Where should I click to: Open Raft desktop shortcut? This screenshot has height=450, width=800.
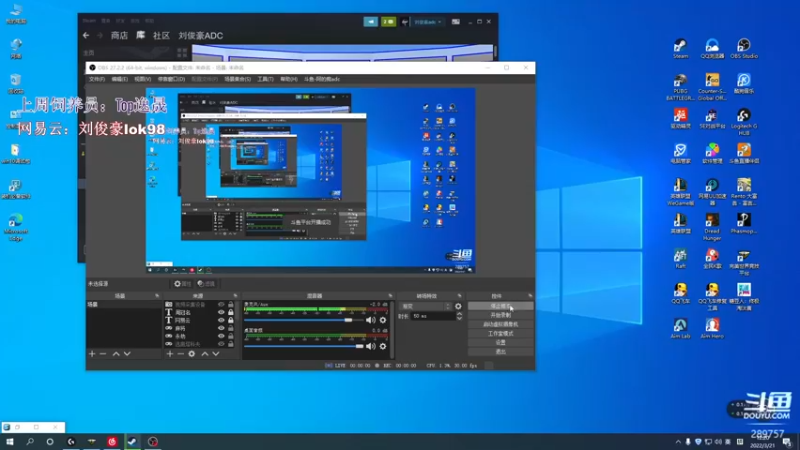tap(680, 259)
